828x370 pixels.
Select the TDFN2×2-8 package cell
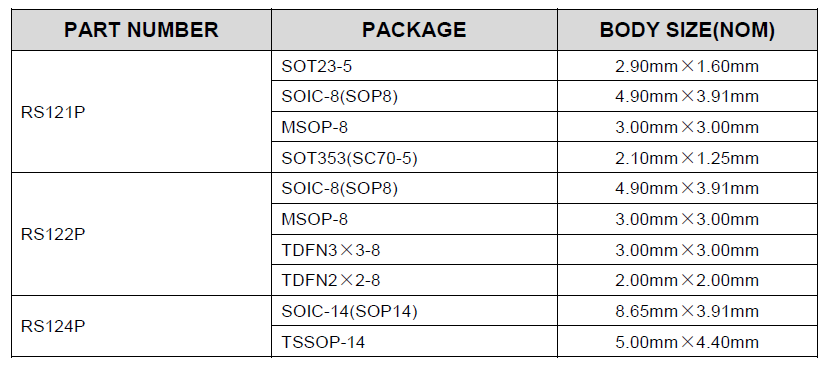[414, 280]
